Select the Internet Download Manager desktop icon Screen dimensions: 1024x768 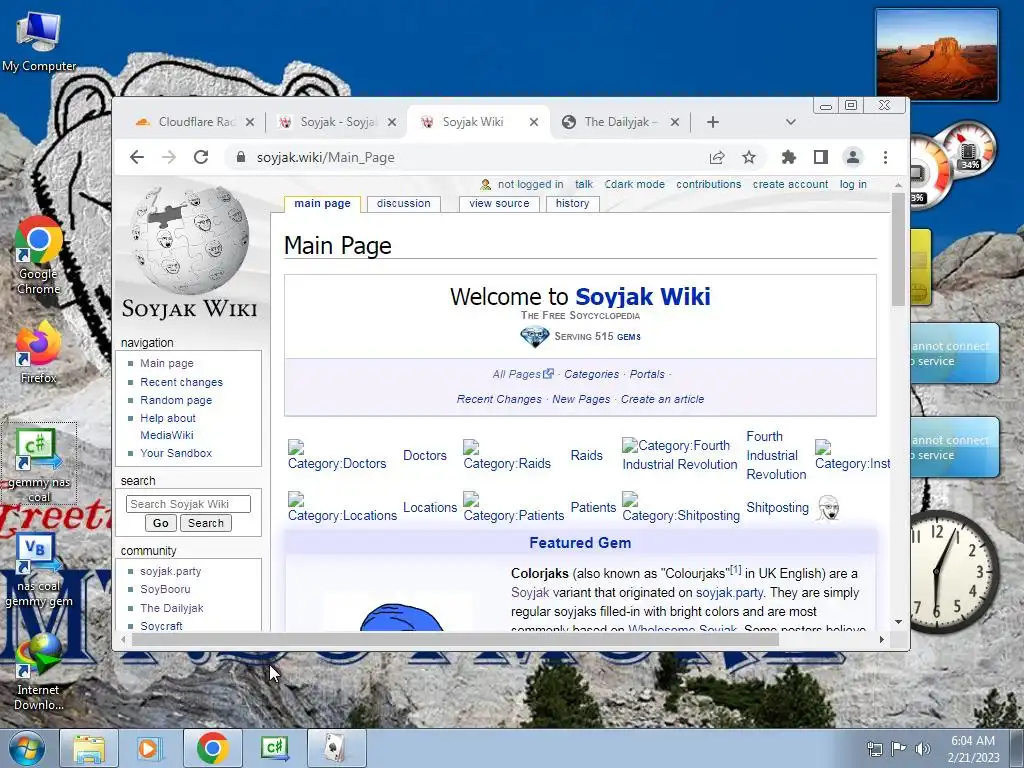(39, 673)
